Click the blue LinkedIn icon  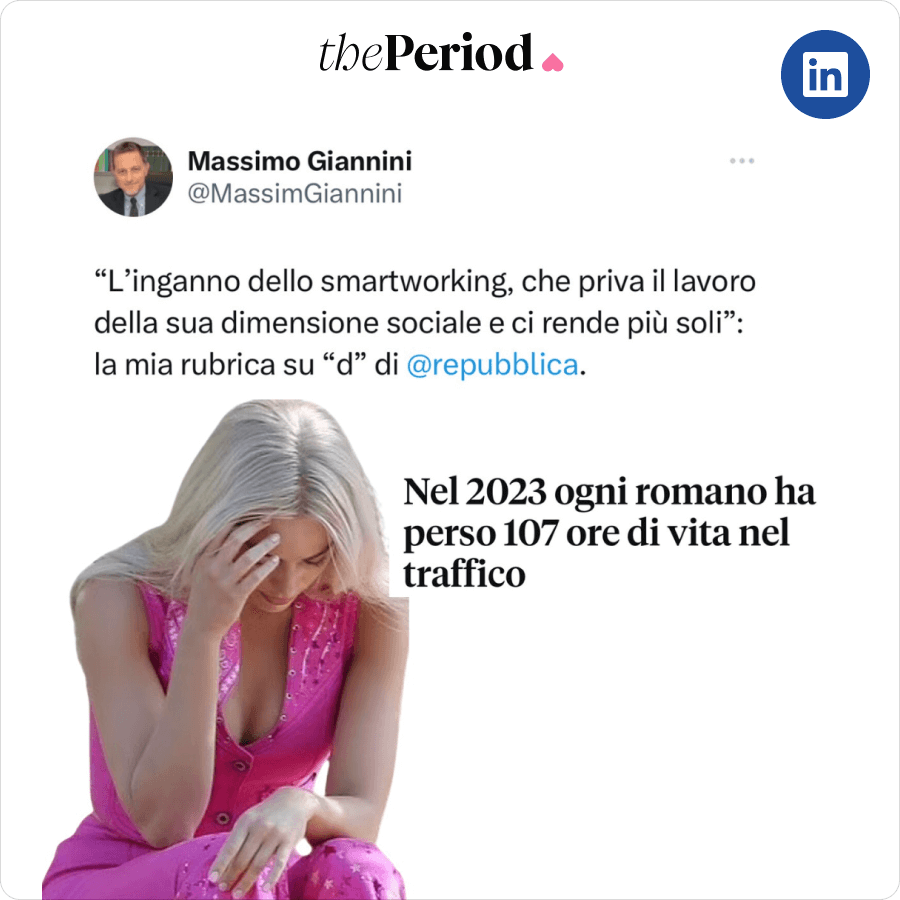pos(825,75)
